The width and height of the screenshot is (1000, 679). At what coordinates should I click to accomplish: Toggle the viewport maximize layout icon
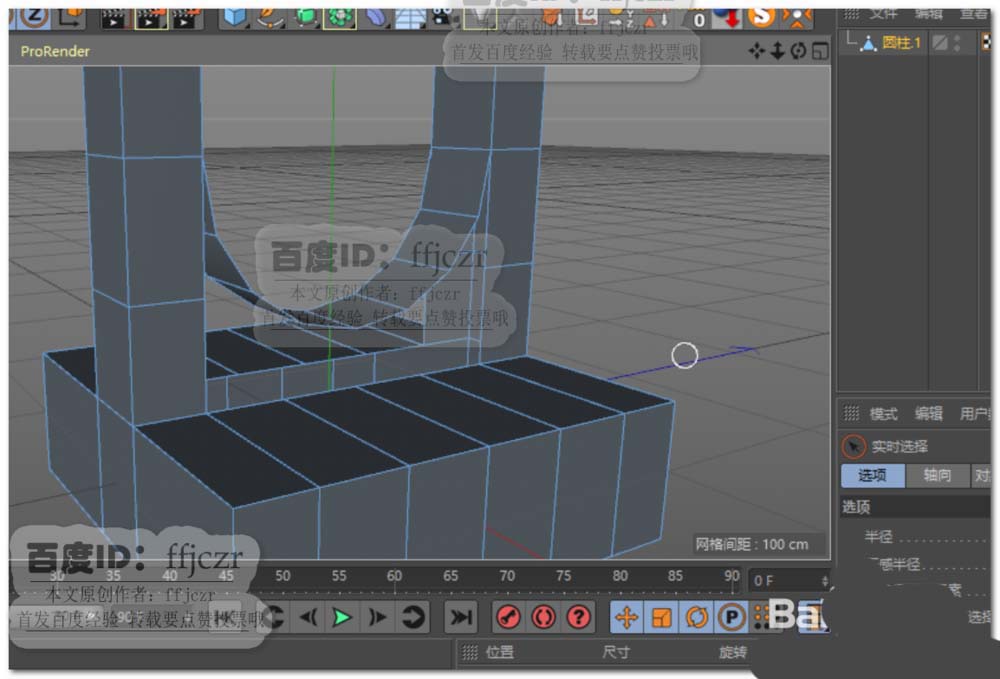click(x=820, y=51)
